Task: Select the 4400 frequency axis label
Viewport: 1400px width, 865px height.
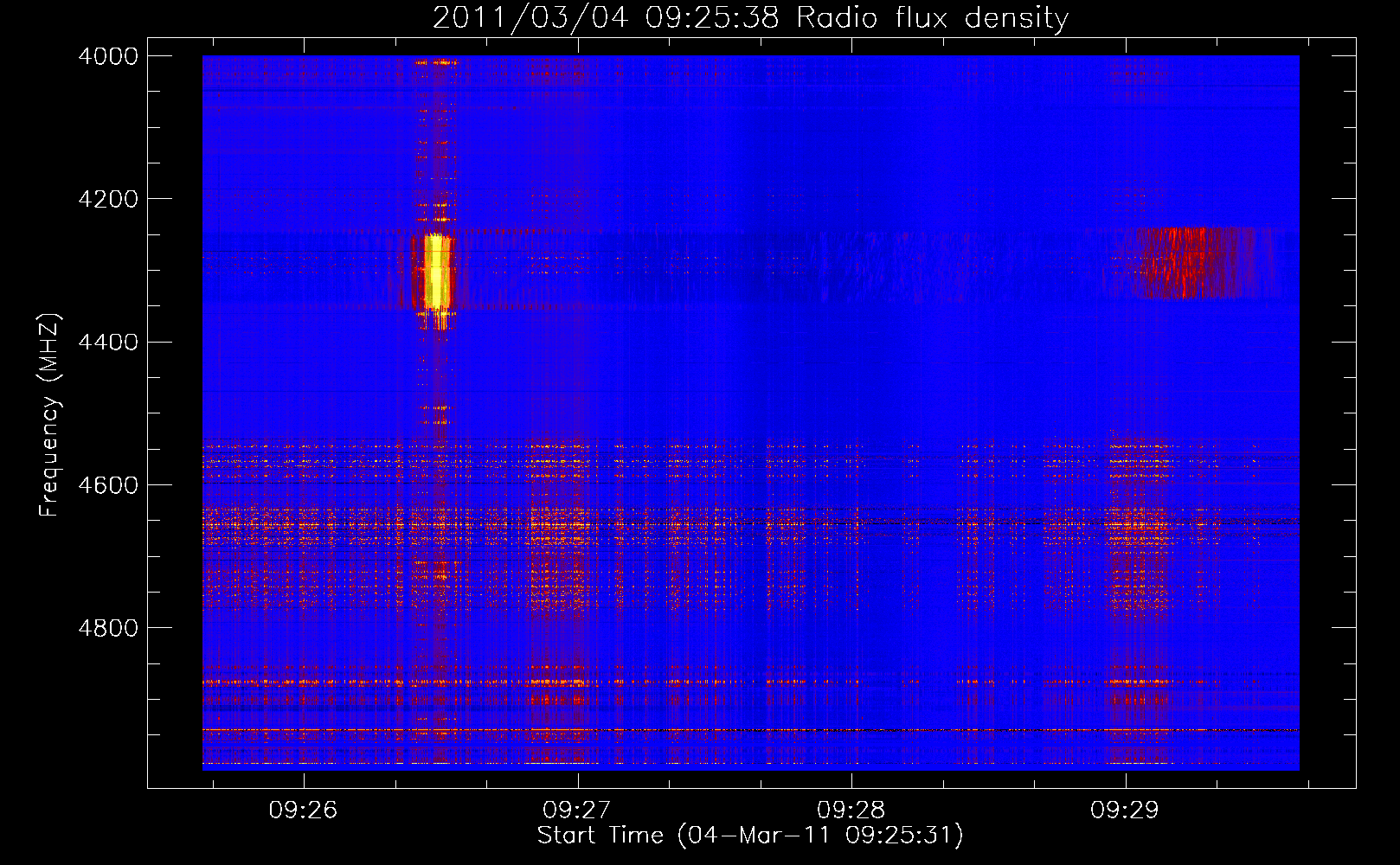Action: 108,342
